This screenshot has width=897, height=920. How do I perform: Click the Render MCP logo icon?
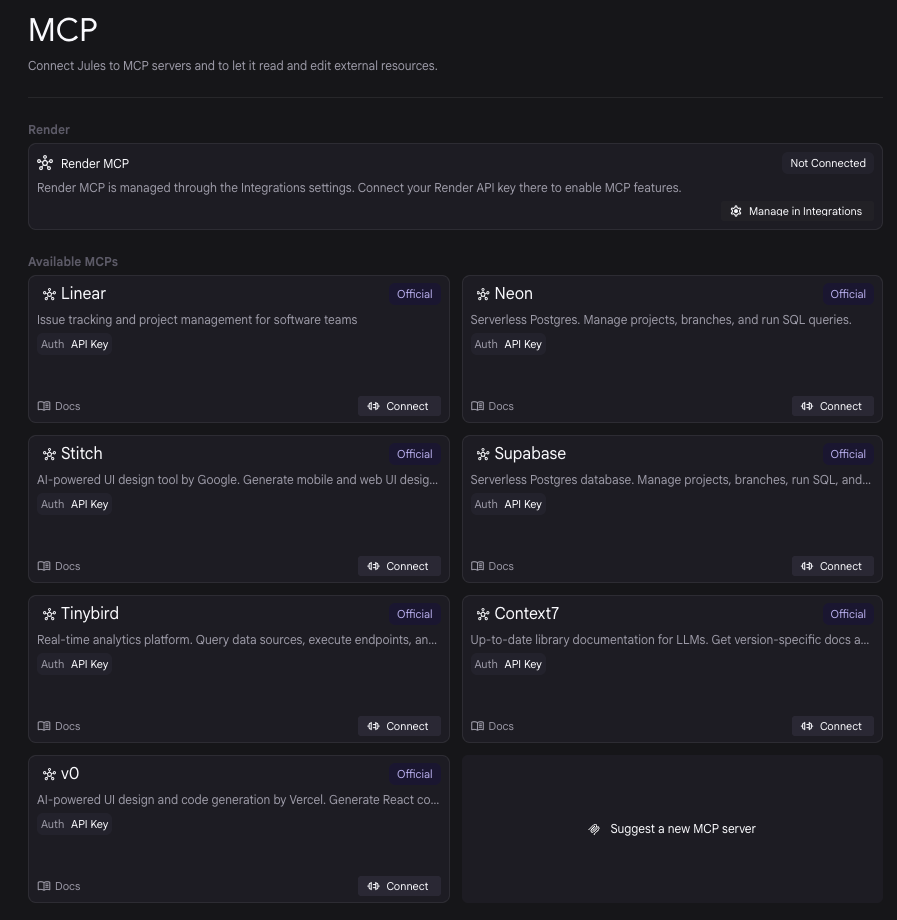tap(45, 163)
